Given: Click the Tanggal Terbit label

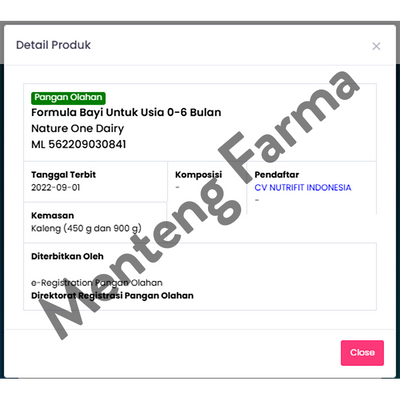Looking at the screenshot, I should click(x=63, y=175).
